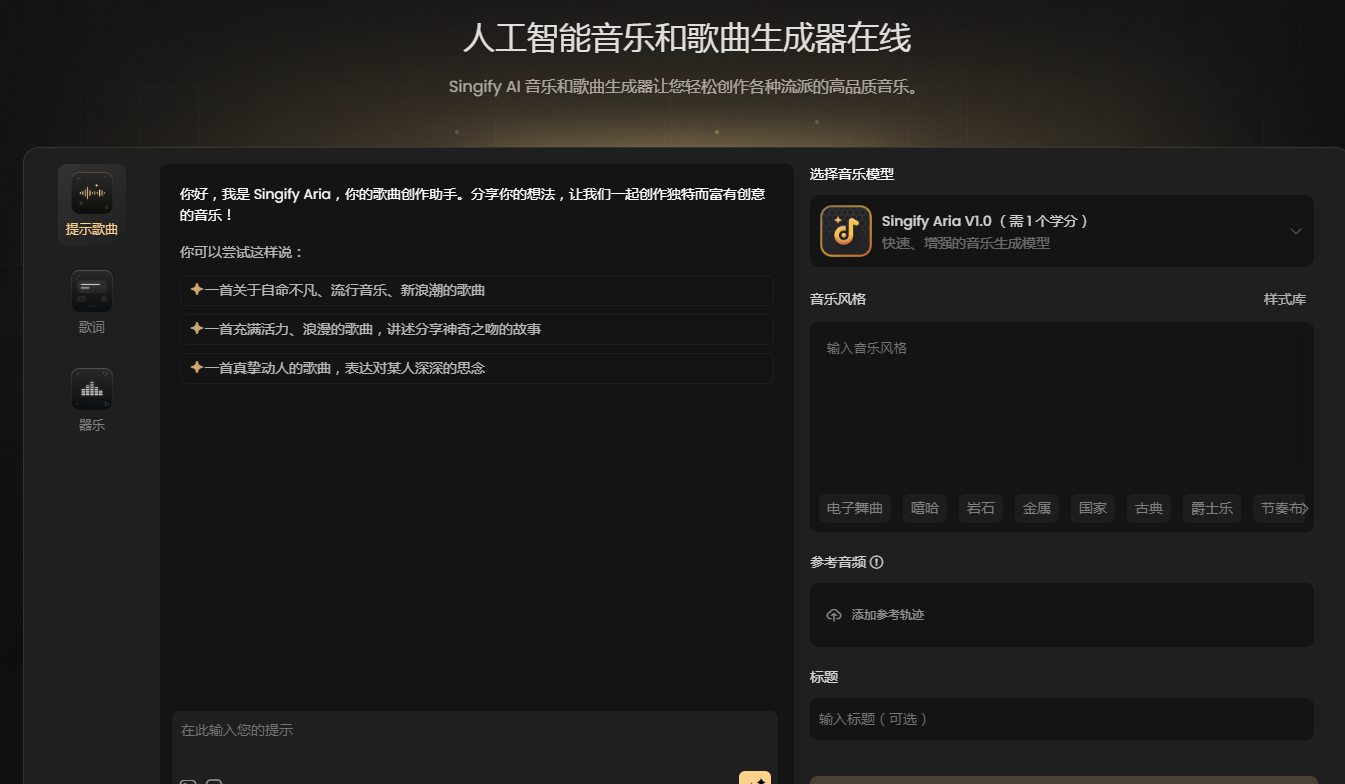This screenshot has width=1345, height=784.
Task: Click the Singify Aria V1.0 model logo
Action: tap(846, 231)
